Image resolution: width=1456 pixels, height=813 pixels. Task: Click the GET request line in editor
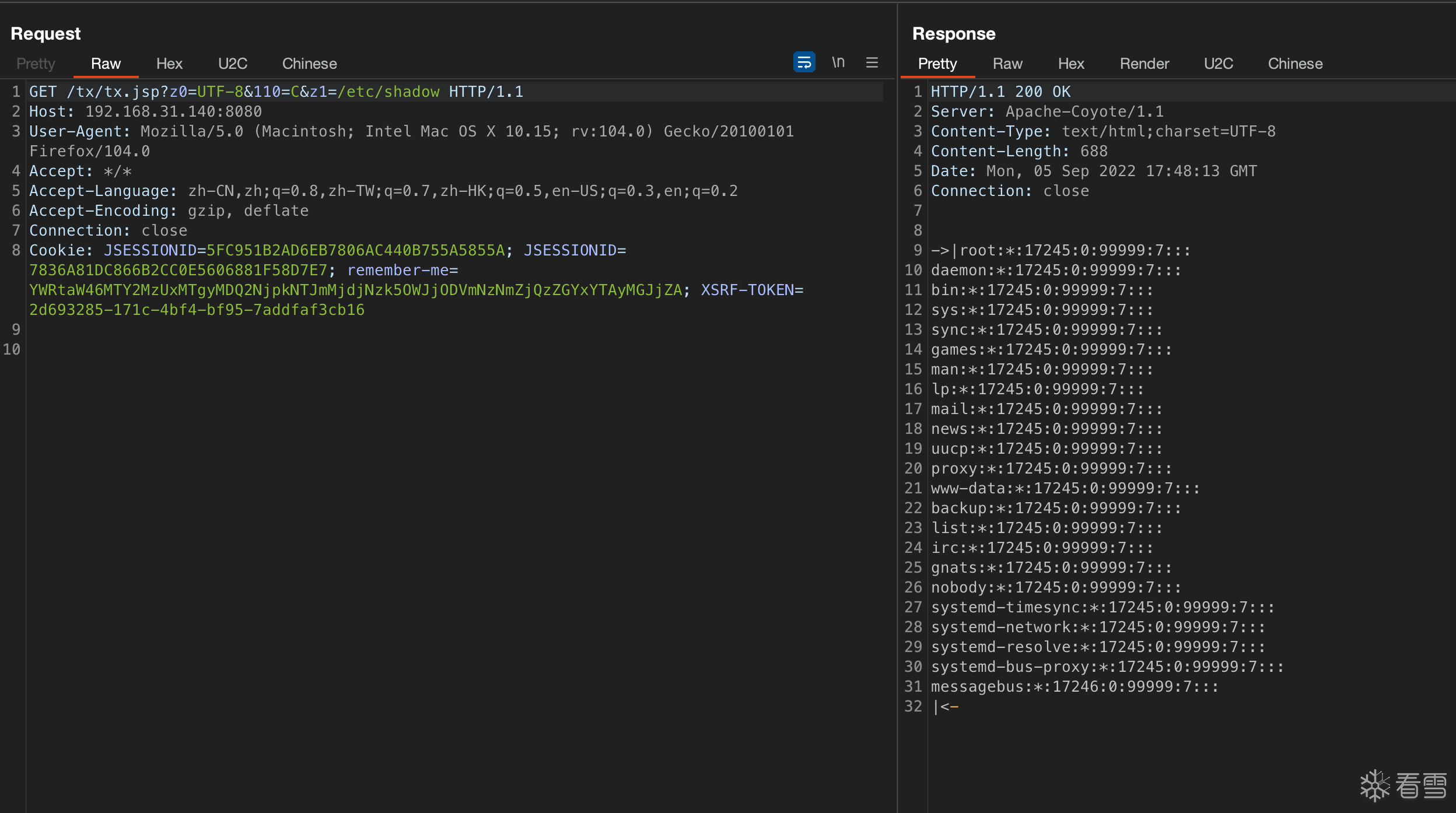click(x=276, y=92)
